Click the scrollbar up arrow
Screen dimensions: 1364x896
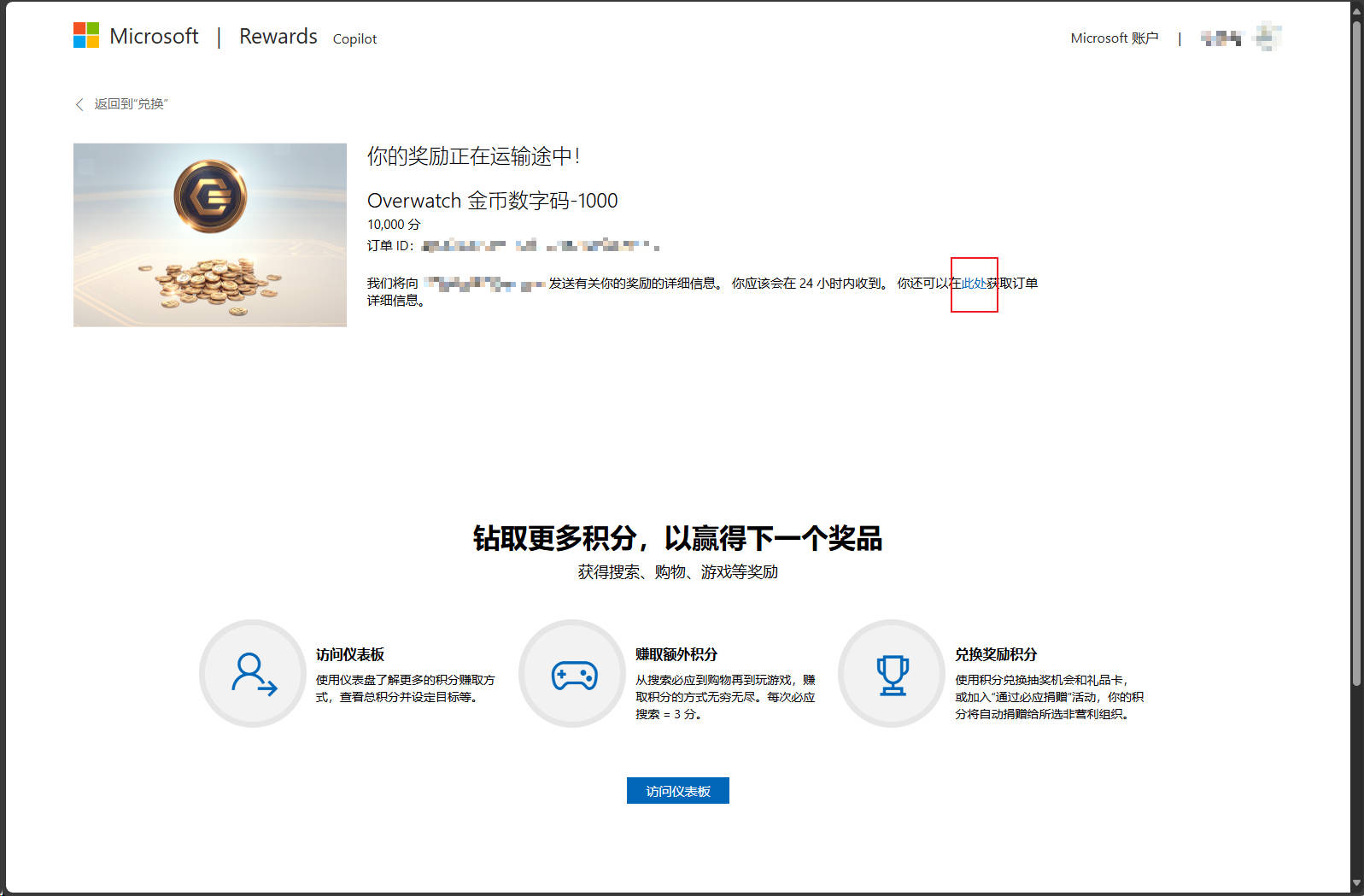tap(1356, 9)
